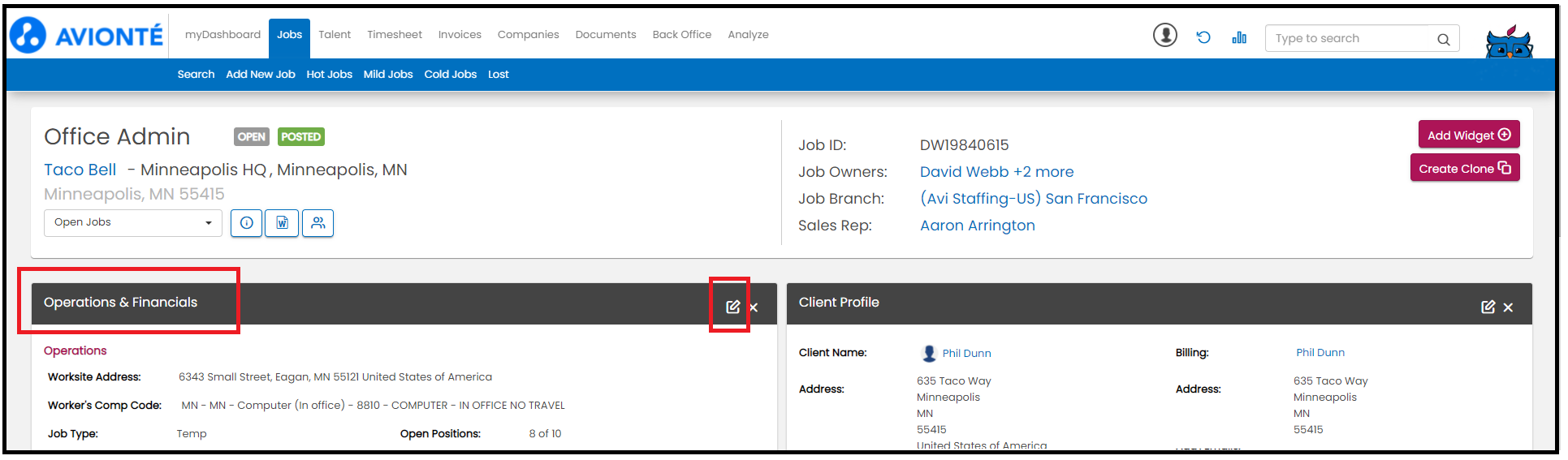Open the Taco Bell company link
The width and height of the screenshot is (1568, 460).
pos(80,170)
